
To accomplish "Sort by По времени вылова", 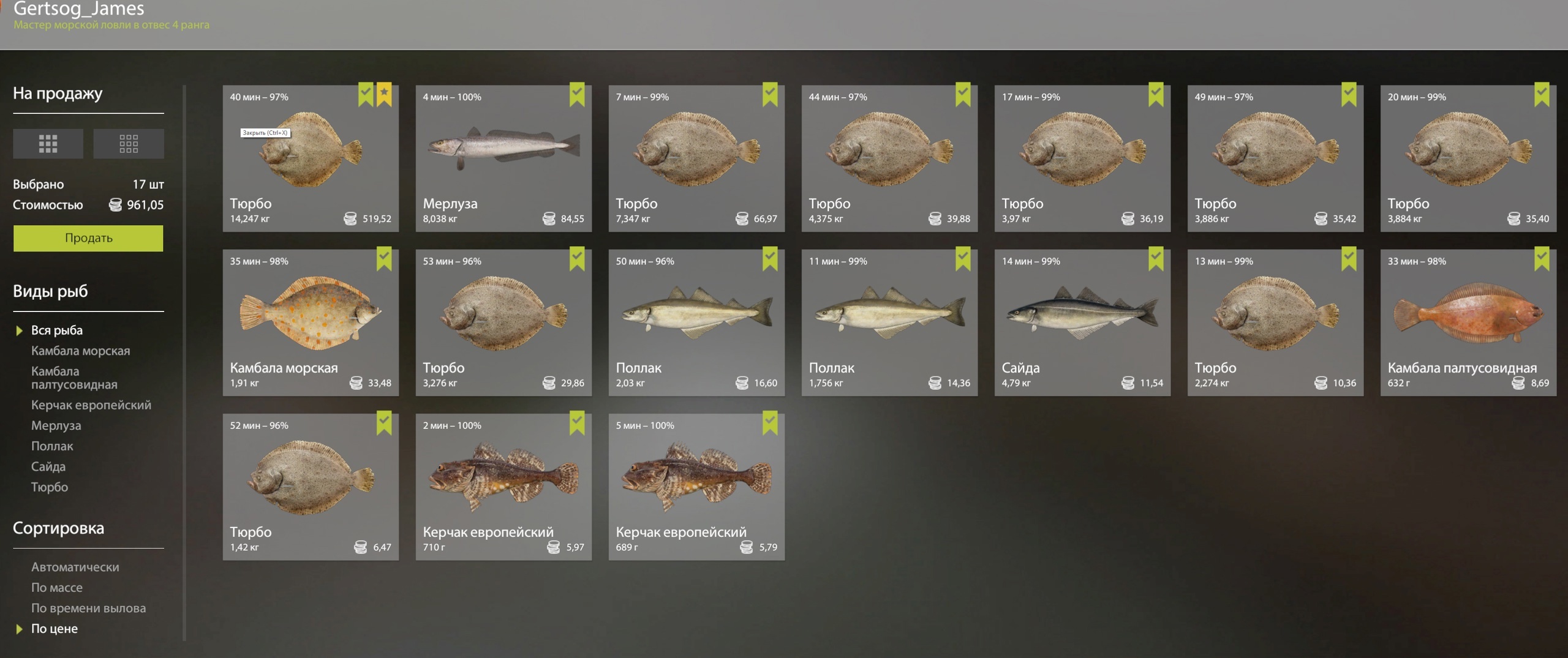I will click(x=89, y=608).
